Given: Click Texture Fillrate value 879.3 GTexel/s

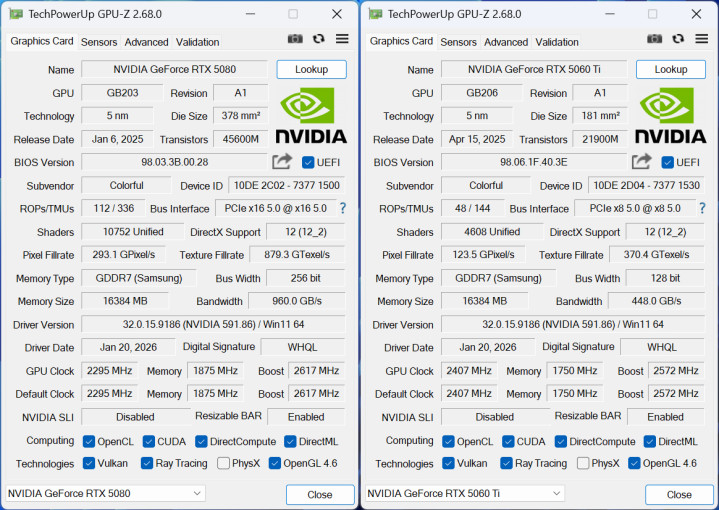Looking at the screenshot, I should (x=297, y=255).
